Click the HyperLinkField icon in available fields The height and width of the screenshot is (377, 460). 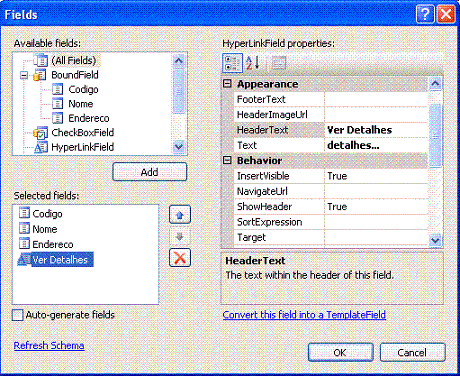(41, 147)
